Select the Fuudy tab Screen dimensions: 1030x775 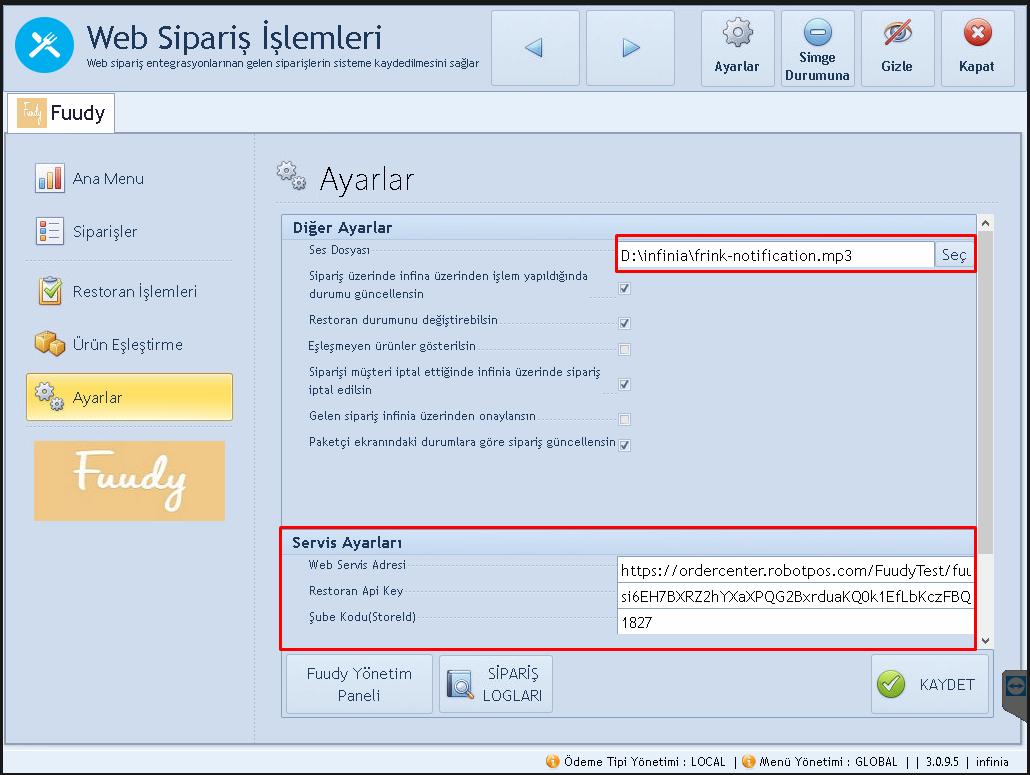(61, 113)
